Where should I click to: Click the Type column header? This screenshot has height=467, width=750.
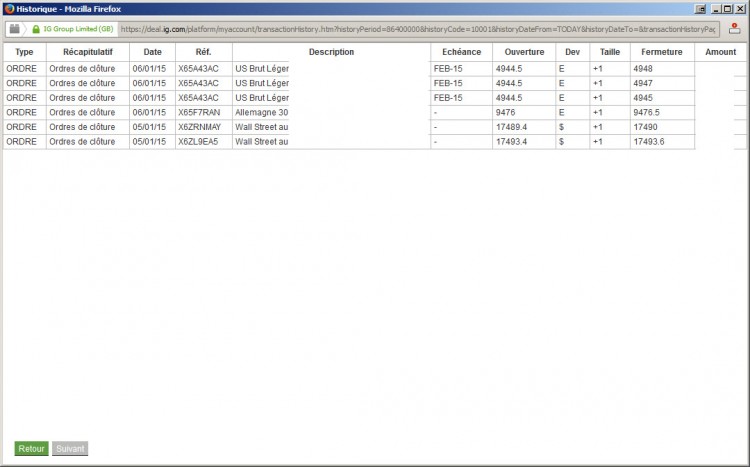tap(24, 52)
